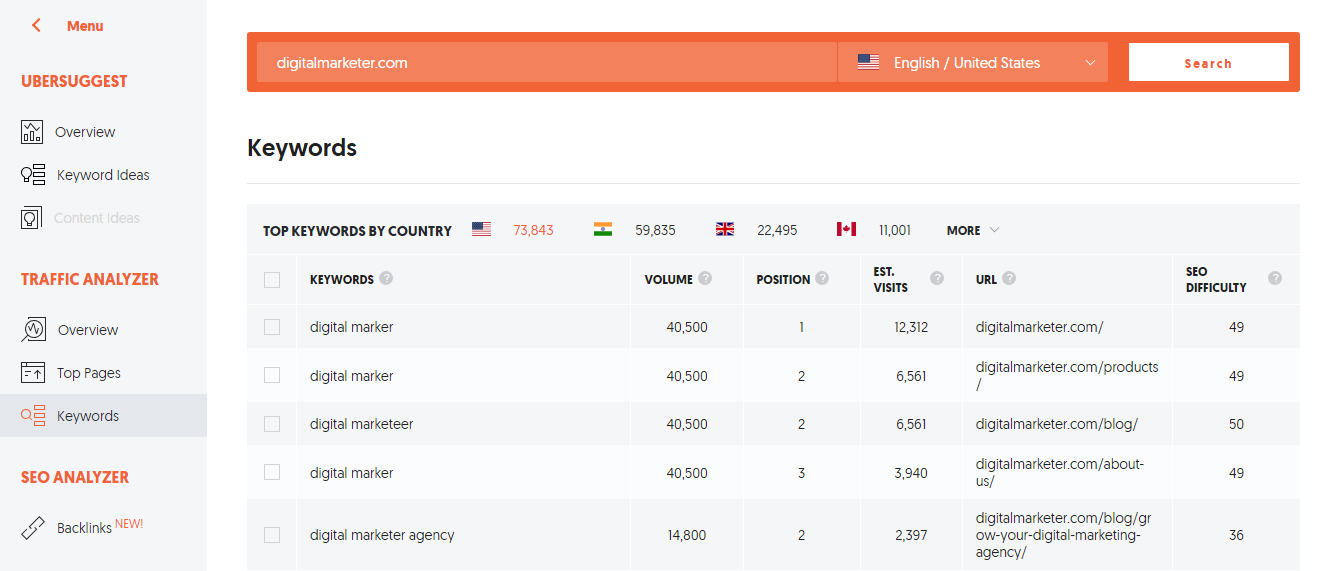Click the Top Pages icon

(33, 373)
